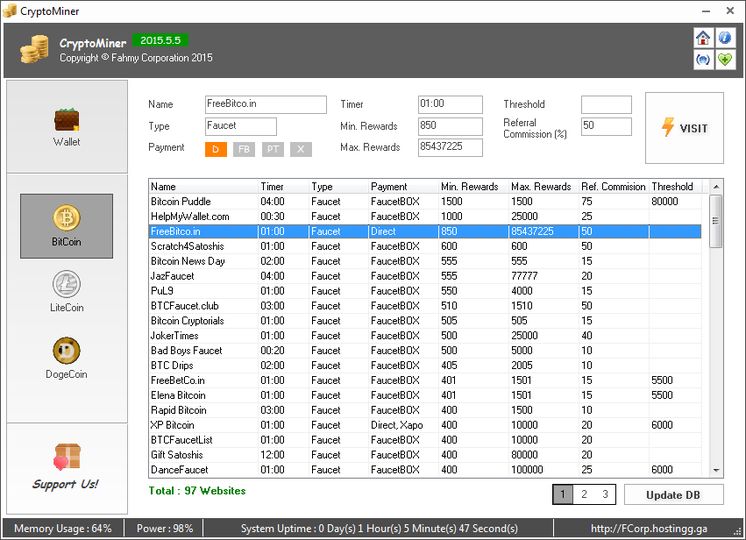Select the JazFaucet row
The width and height of the screenshot is (746, 540).
(x=425, y=276)
